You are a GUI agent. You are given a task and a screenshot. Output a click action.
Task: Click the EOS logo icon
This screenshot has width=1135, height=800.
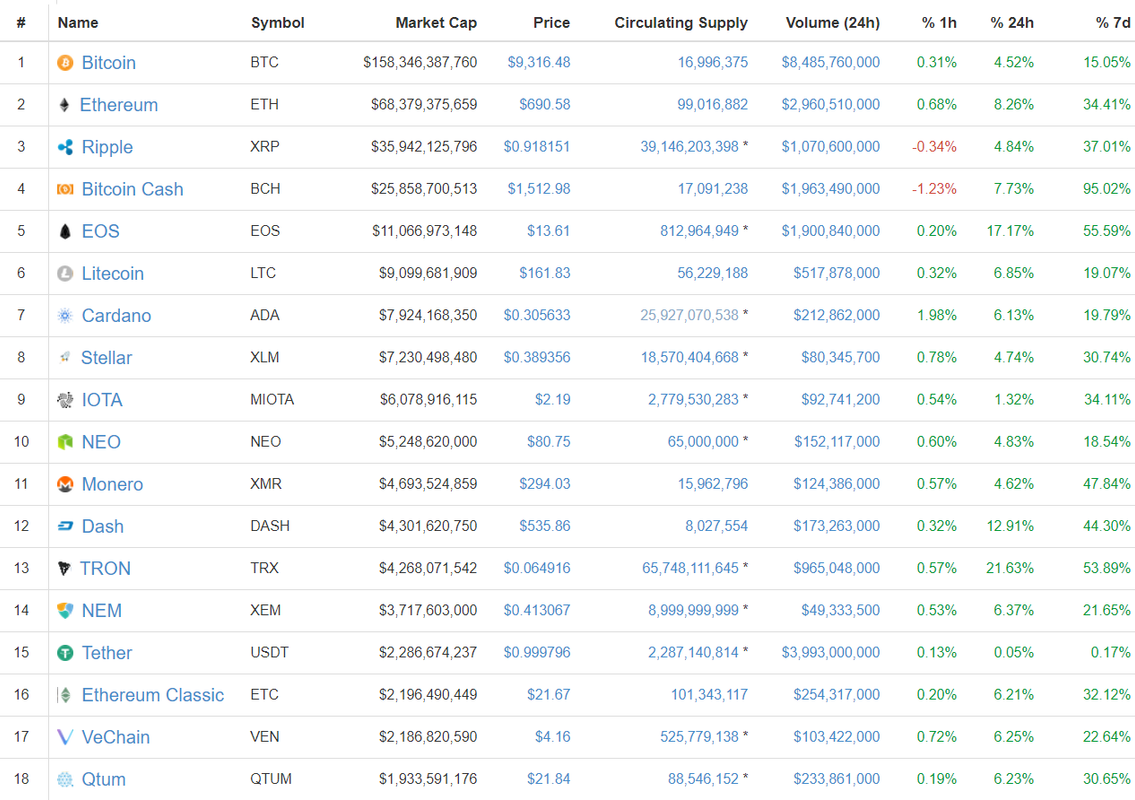(65, 231)
